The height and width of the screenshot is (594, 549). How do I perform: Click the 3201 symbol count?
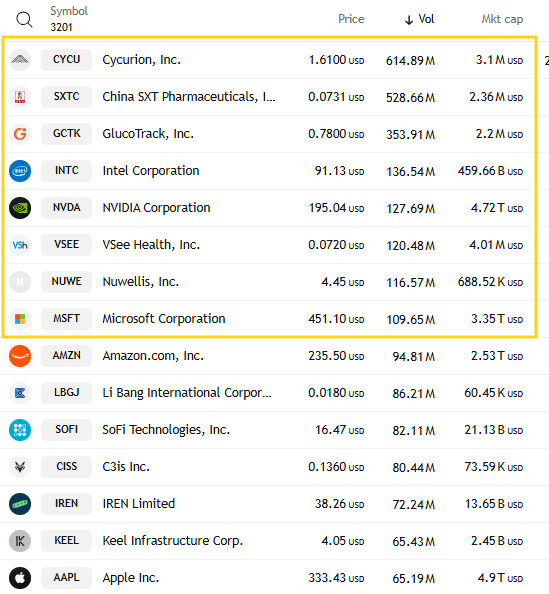click(61, 27)
